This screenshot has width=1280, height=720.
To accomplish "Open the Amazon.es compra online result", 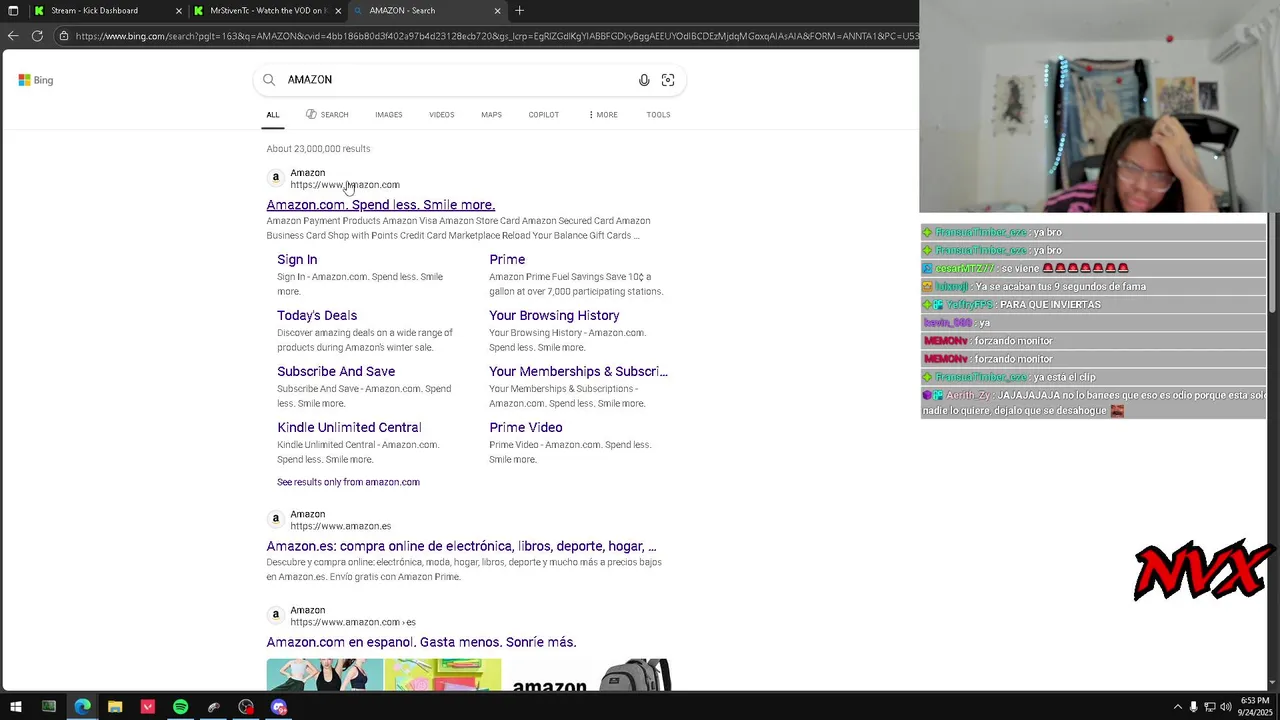I will point(461,547).
